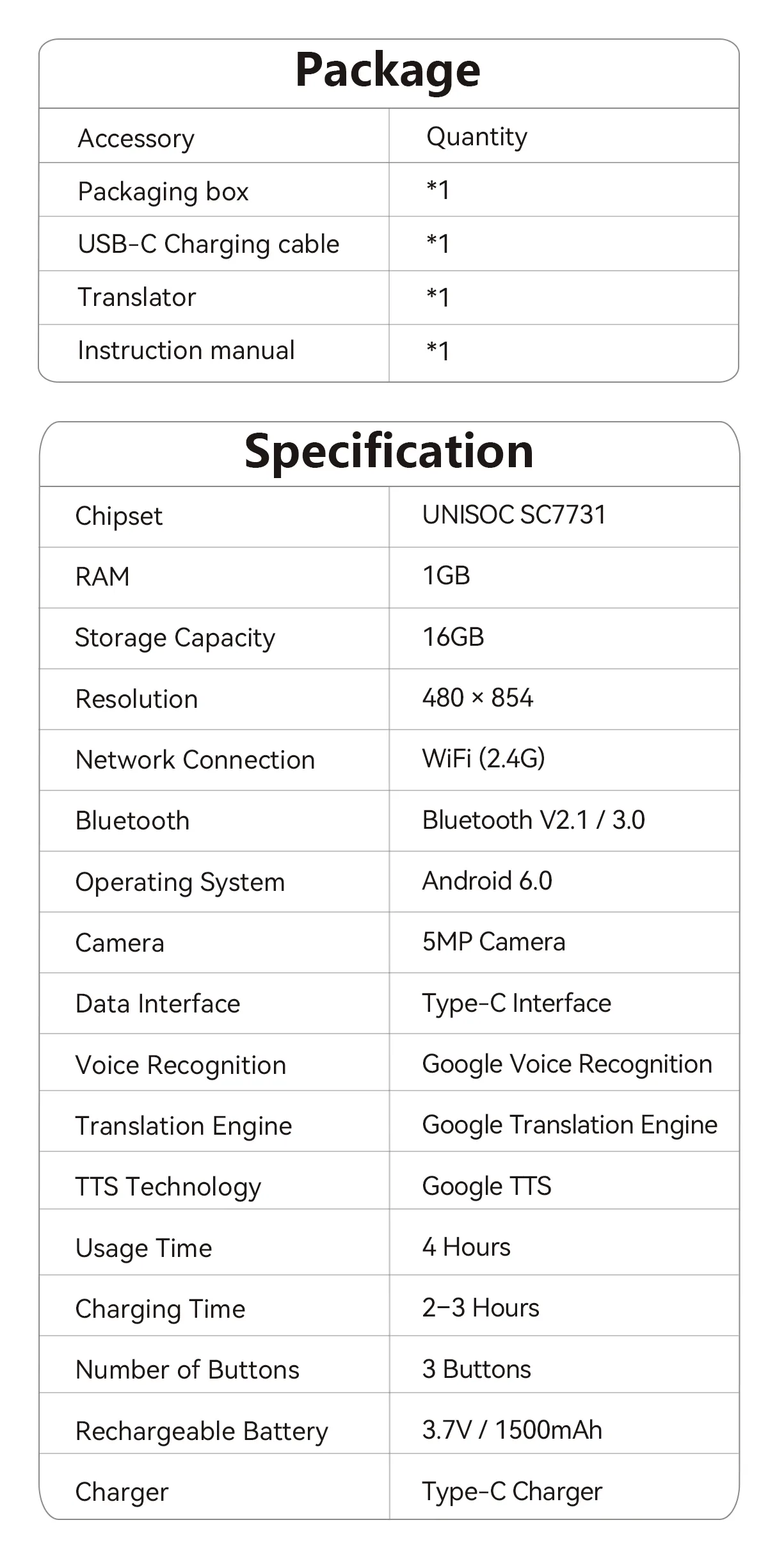Click the Specification table heading
This screenshot has height=1568, width=777.
point(389,452)
